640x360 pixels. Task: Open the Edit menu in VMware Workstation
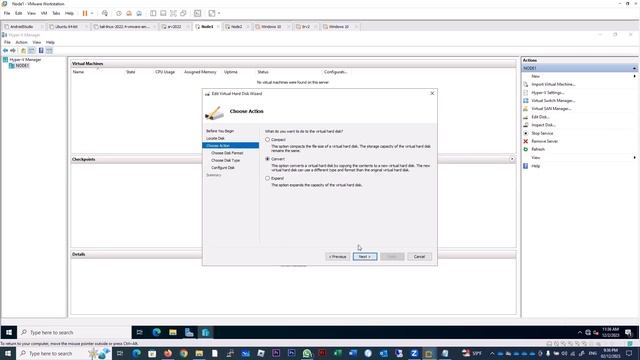click(x=18, y=13)
